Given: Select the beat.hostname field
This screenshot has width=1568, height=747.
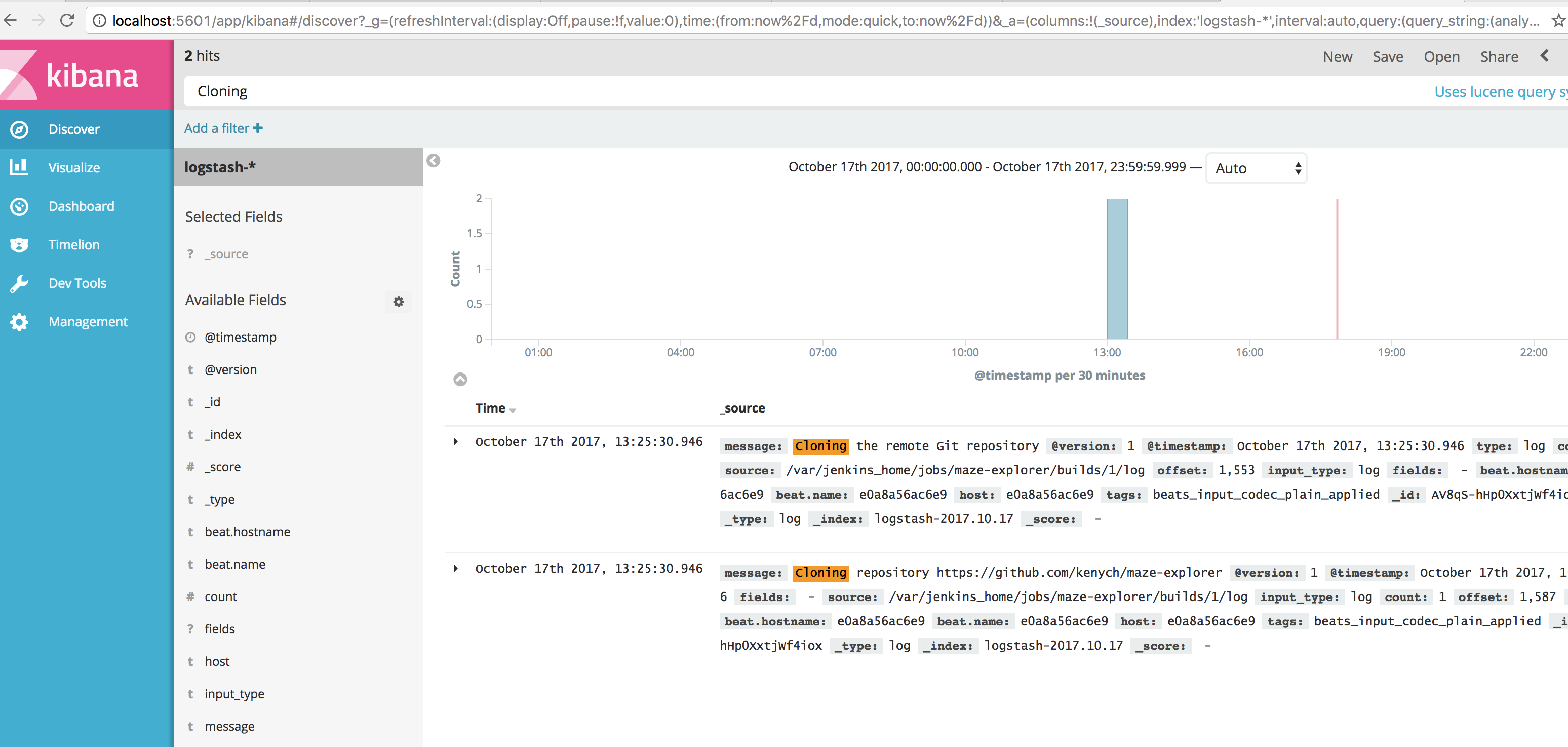Looking at the screenshot, I should pyautogui.click(x=247, y=531).
